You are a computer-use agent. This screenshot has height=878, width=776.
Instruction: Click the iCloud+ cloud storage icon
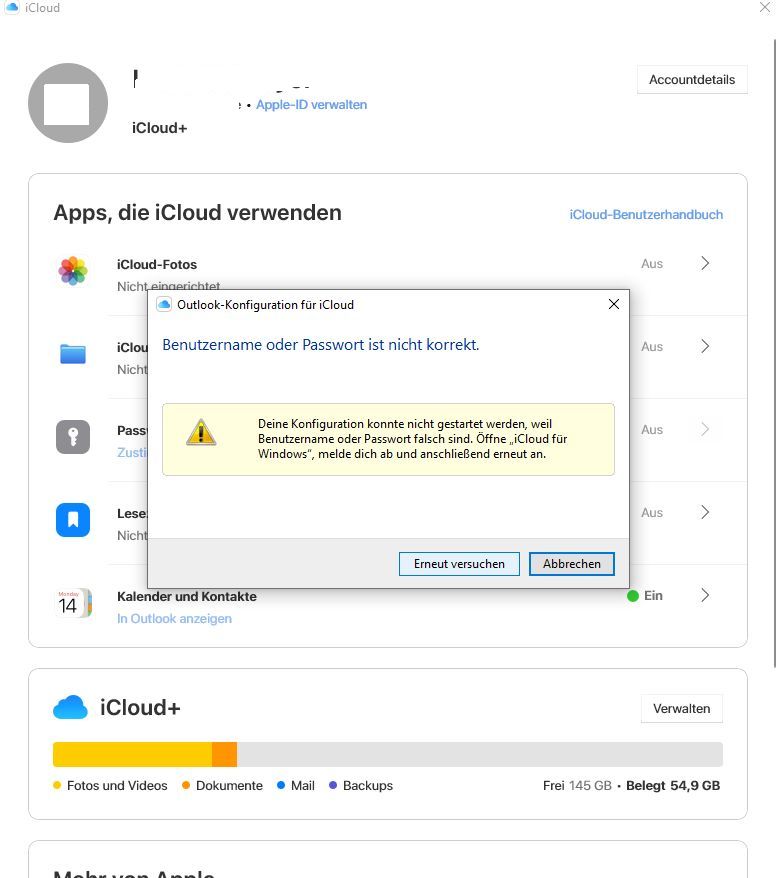pyautogui.click(x=70, y=708)
